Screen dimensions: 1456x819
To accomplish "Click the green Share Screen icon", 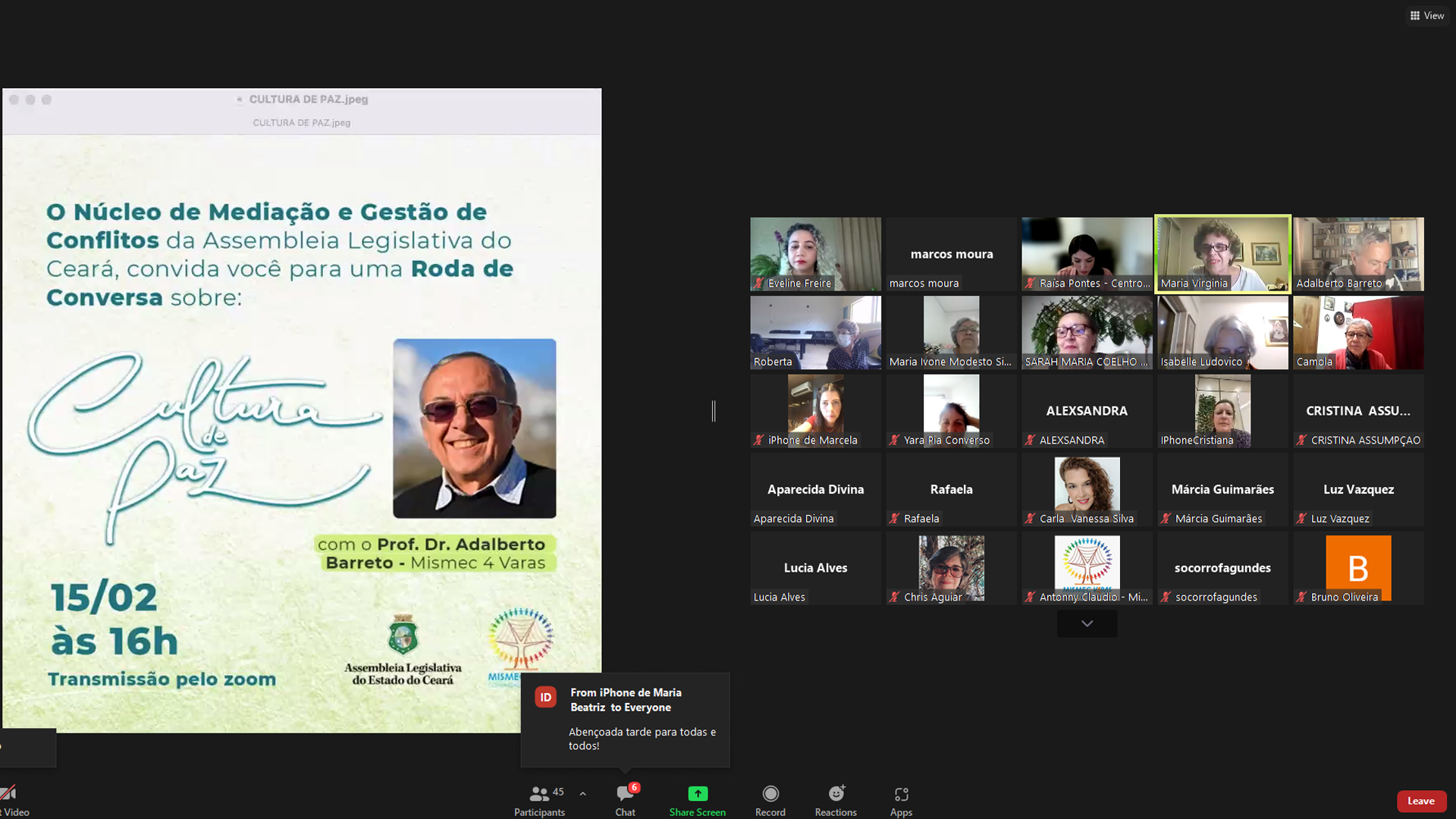I will click(x=697, y=793).
